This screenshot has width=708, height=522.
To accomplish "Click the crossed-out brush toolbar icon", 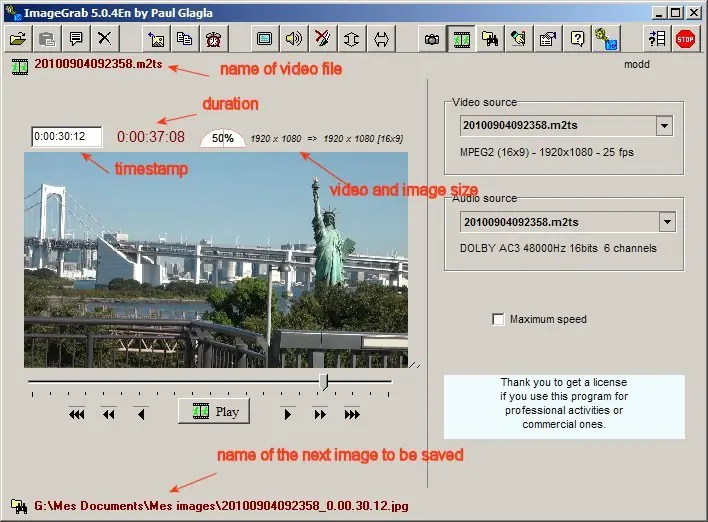I will click(322, 39).
